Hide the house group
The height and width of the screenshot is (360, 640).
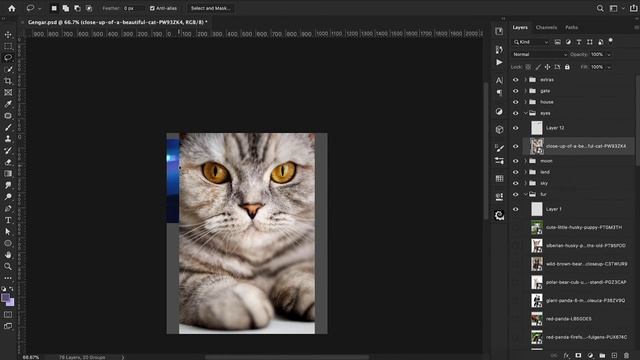tap(516, 102)
